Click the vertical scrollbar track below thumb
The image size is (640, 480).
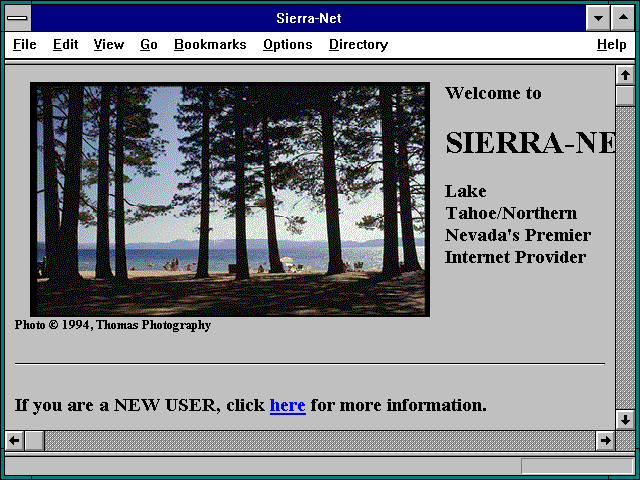[x=625, y=258]
